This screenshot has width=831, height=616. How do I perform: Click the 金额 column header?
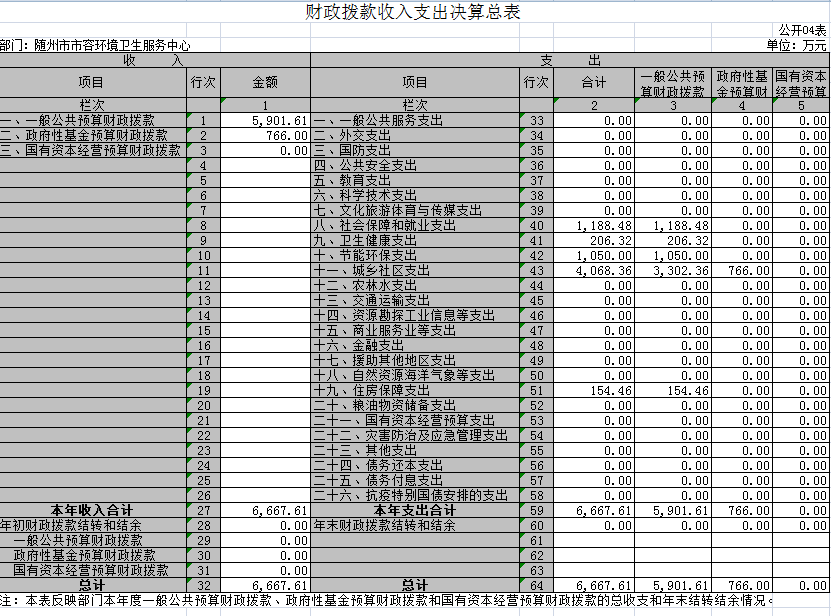265,82
